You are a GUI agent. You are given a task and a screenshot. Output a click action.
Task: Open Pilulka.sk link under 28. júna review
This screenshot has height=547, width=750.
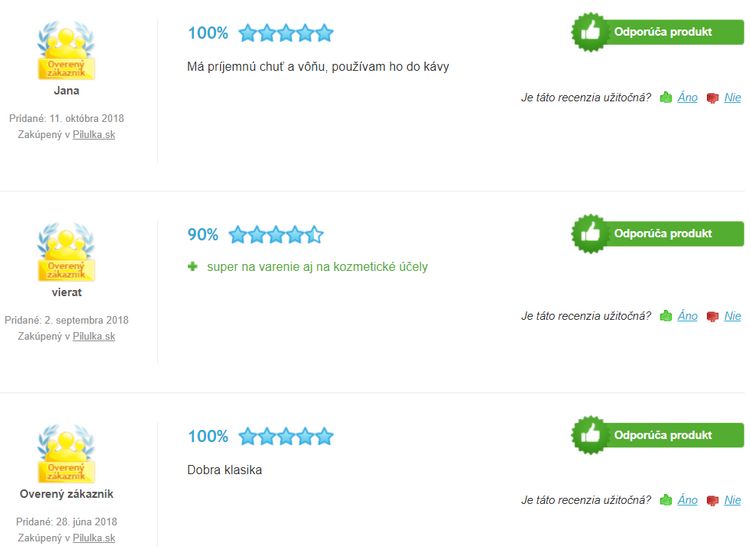[x=94, y=538]
